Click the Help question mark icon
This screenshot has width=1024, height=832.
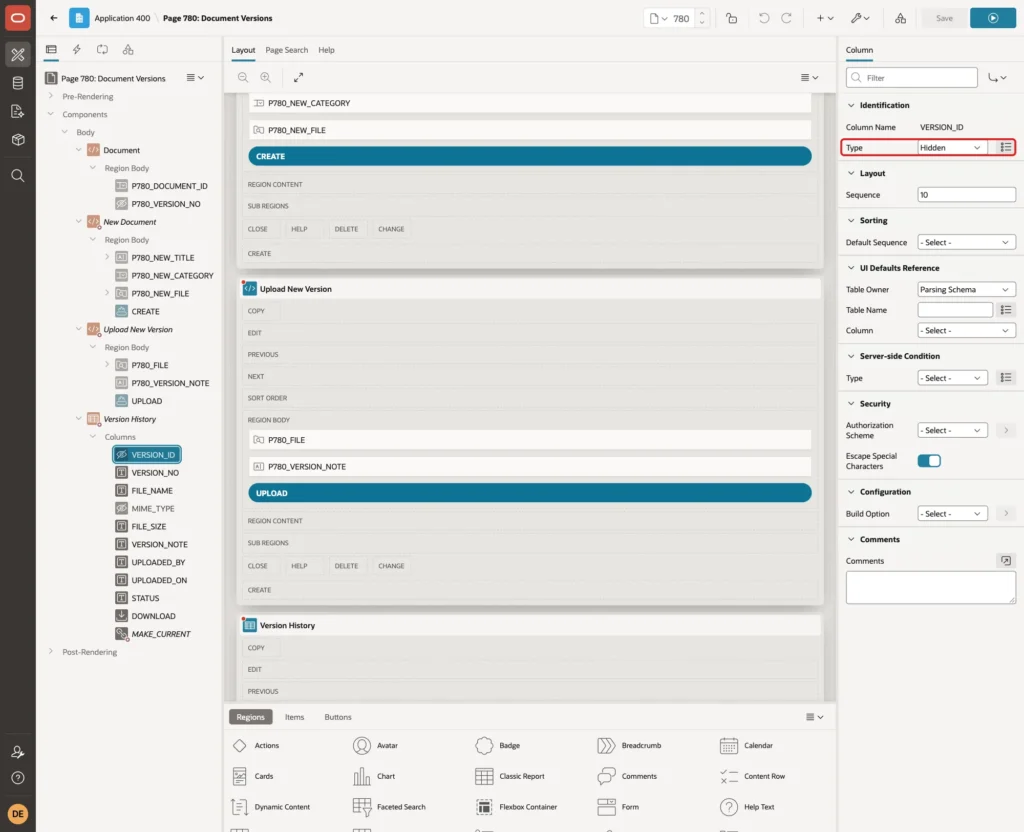(x=18, y=778)
